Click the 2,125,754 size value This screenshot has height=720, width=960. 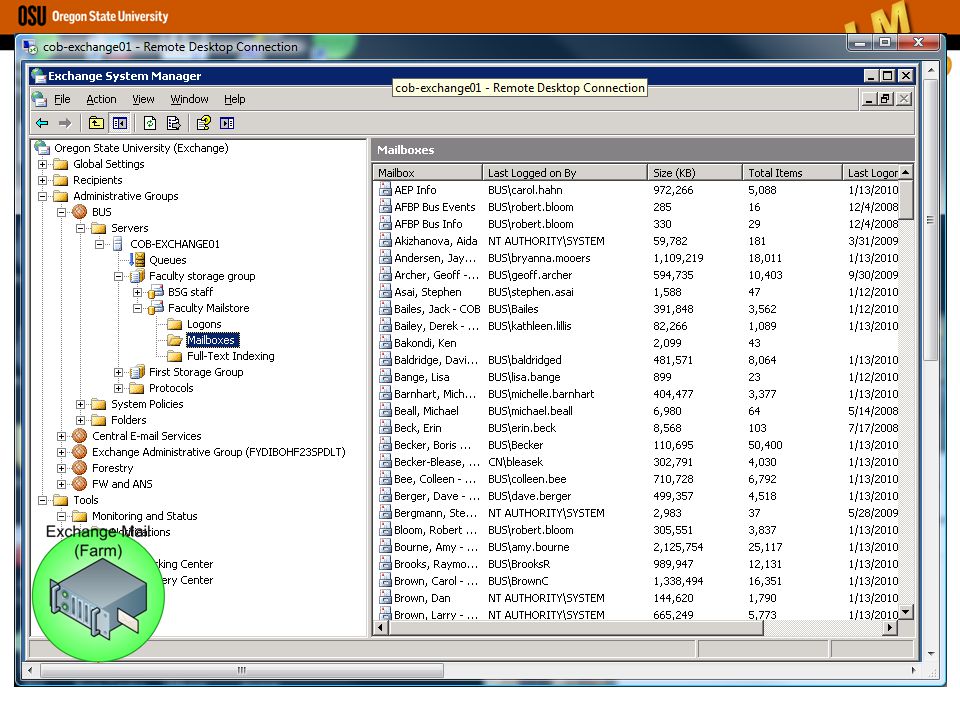[x=678, y=547]
